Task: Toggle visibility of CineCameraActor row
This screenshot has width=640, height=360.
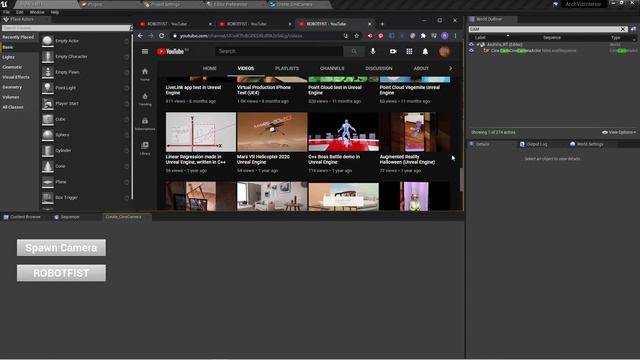Action: 471,51
